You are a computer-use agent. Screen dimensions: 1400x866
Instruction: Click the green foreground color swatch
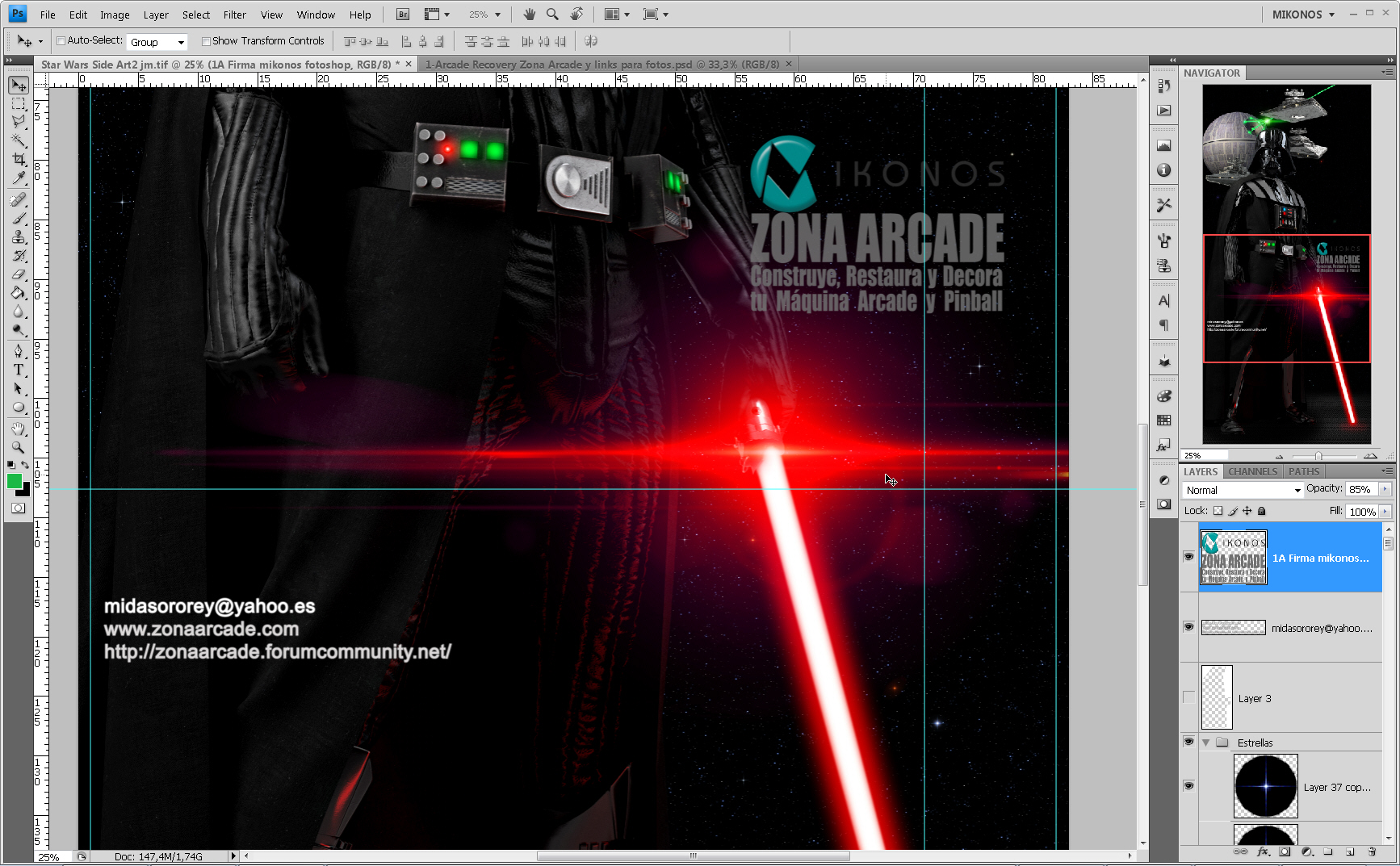pos(15,482)
